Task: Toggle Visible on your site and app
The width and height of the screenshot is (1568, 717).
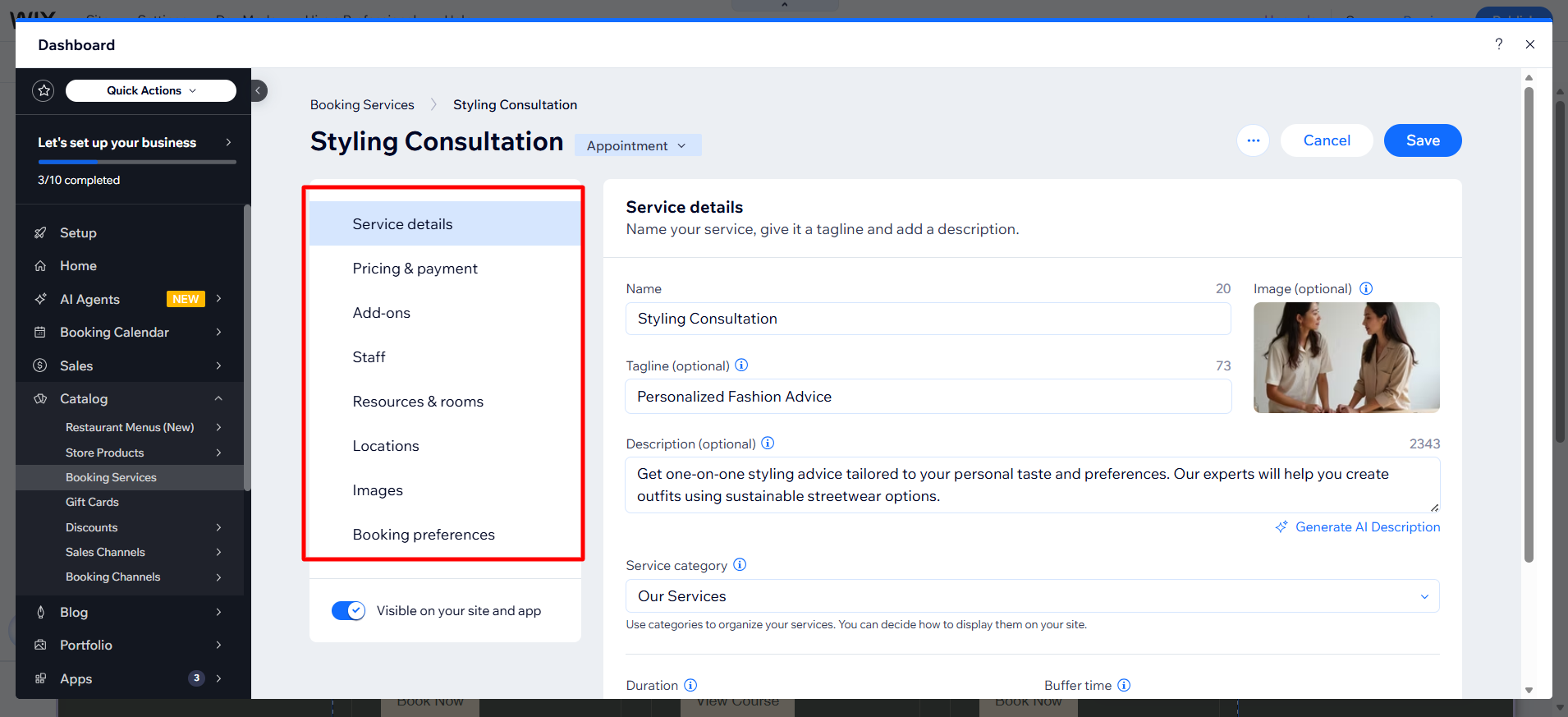Action: [x=348, y=610]
